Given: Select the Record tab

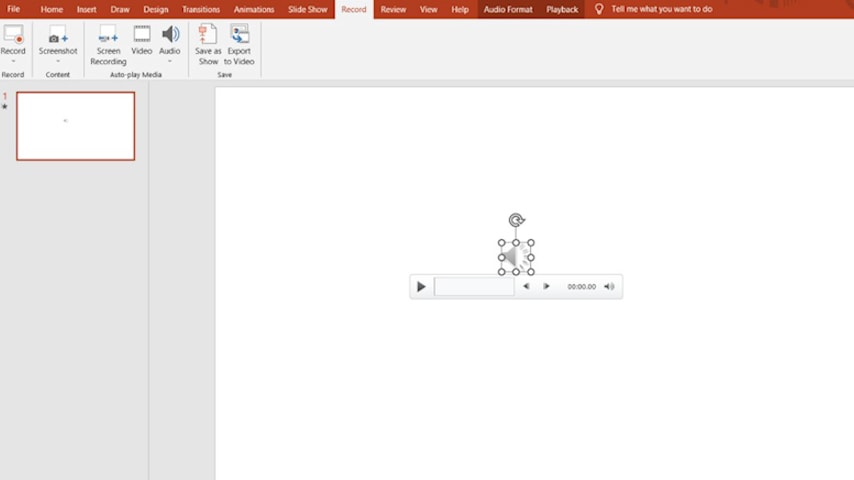Looking at the screenshot, I should pyautogui.click(x=354, y=9).
